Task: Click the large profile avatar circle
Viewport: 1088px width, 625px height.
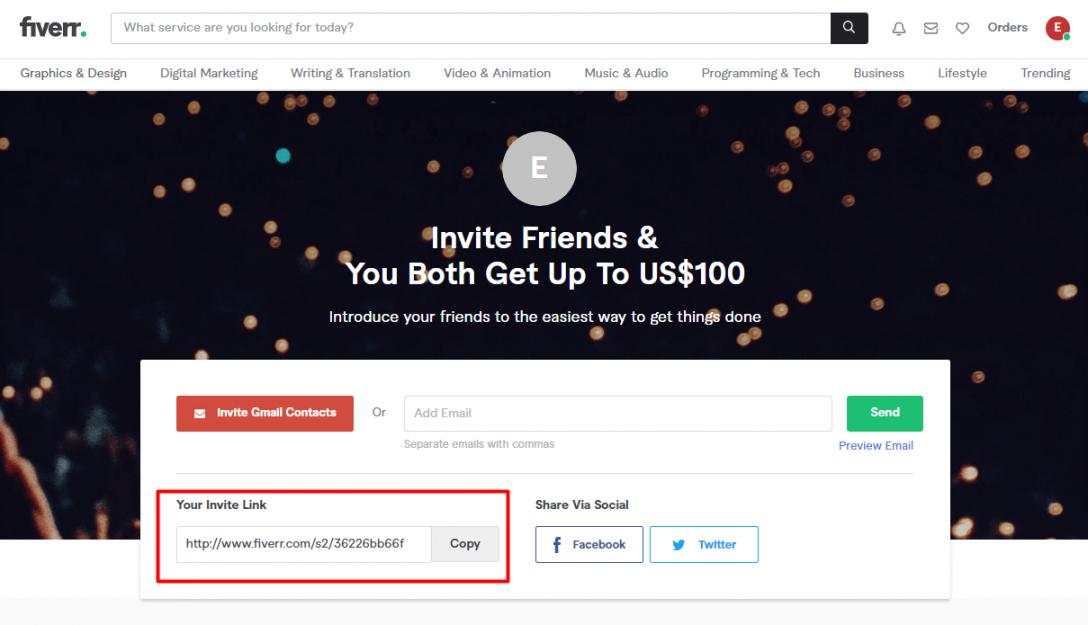Action: (x=539, y=168)
